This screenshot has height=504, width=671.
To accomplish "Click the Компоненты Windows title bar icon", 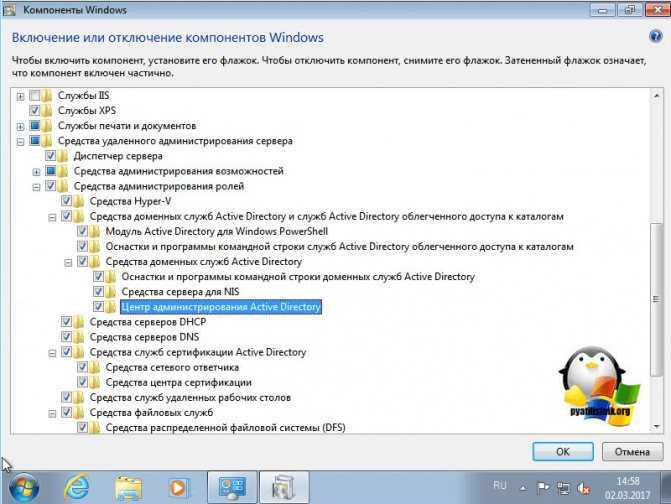I will pyautogui.click(x=9, y=9).
